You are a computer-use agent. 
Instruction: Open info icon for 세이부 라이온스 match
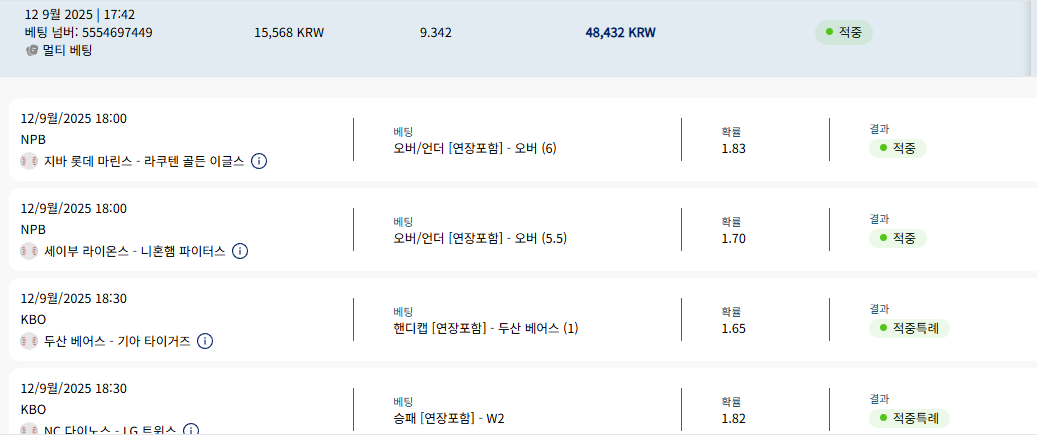point(240,251)
